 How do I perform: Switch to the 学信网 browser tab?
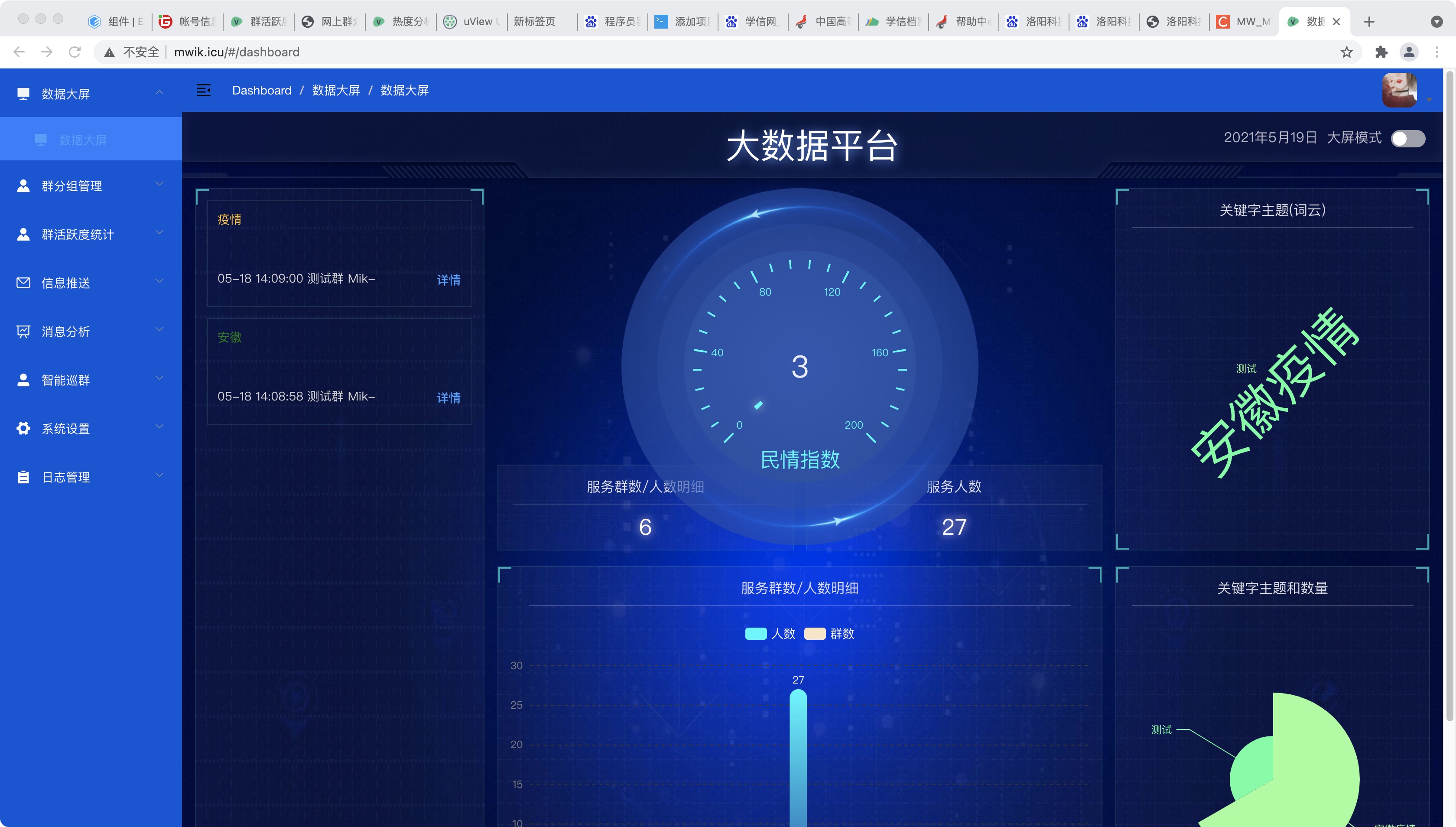tap(753, 22)
